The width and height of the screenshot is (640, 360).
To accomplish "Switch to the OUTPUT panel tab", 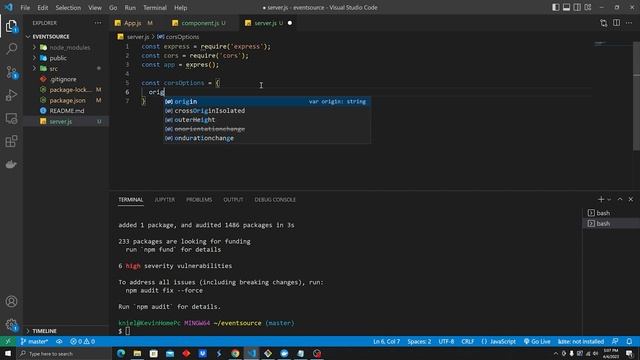I will (233, 200).
